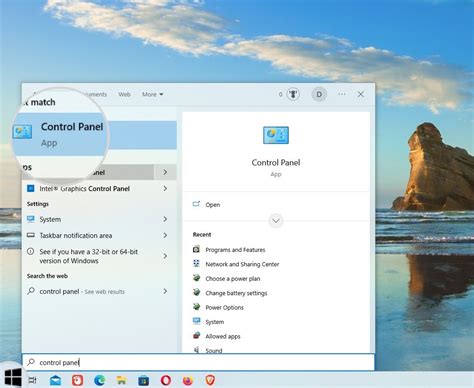Screen dimensions: 474x388
Task: Open the Rewards trophy icon
Action: click(x=293, y=94)
